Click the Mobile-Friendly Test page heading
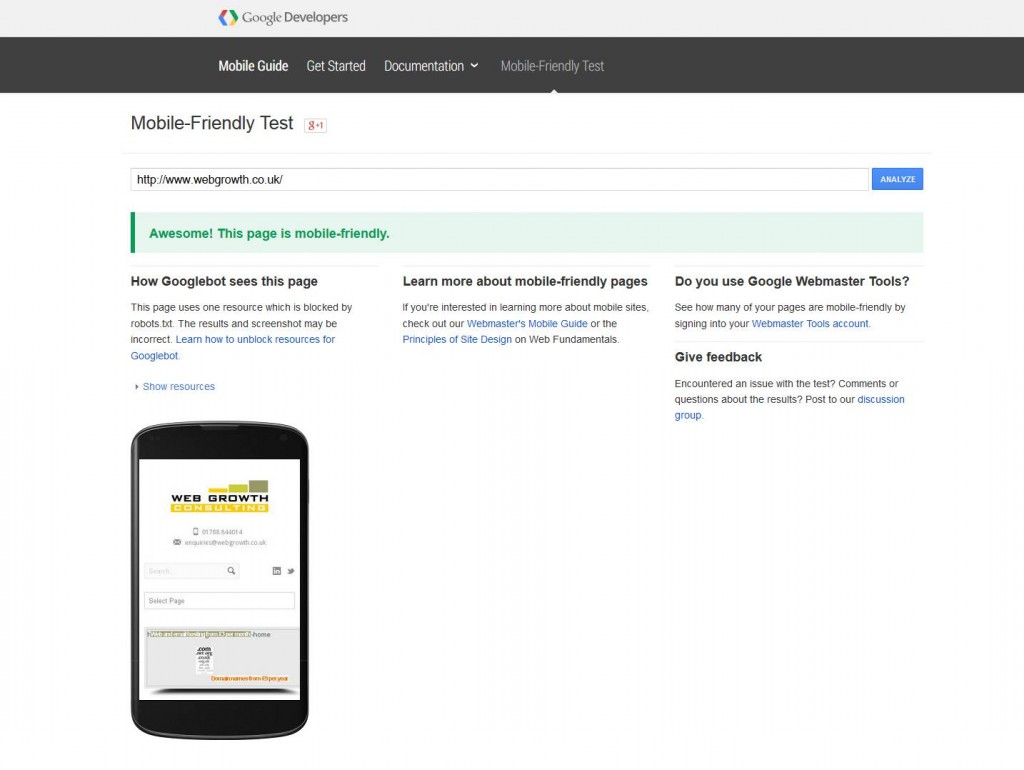1024x770 pixels. [x=212, y=123]
